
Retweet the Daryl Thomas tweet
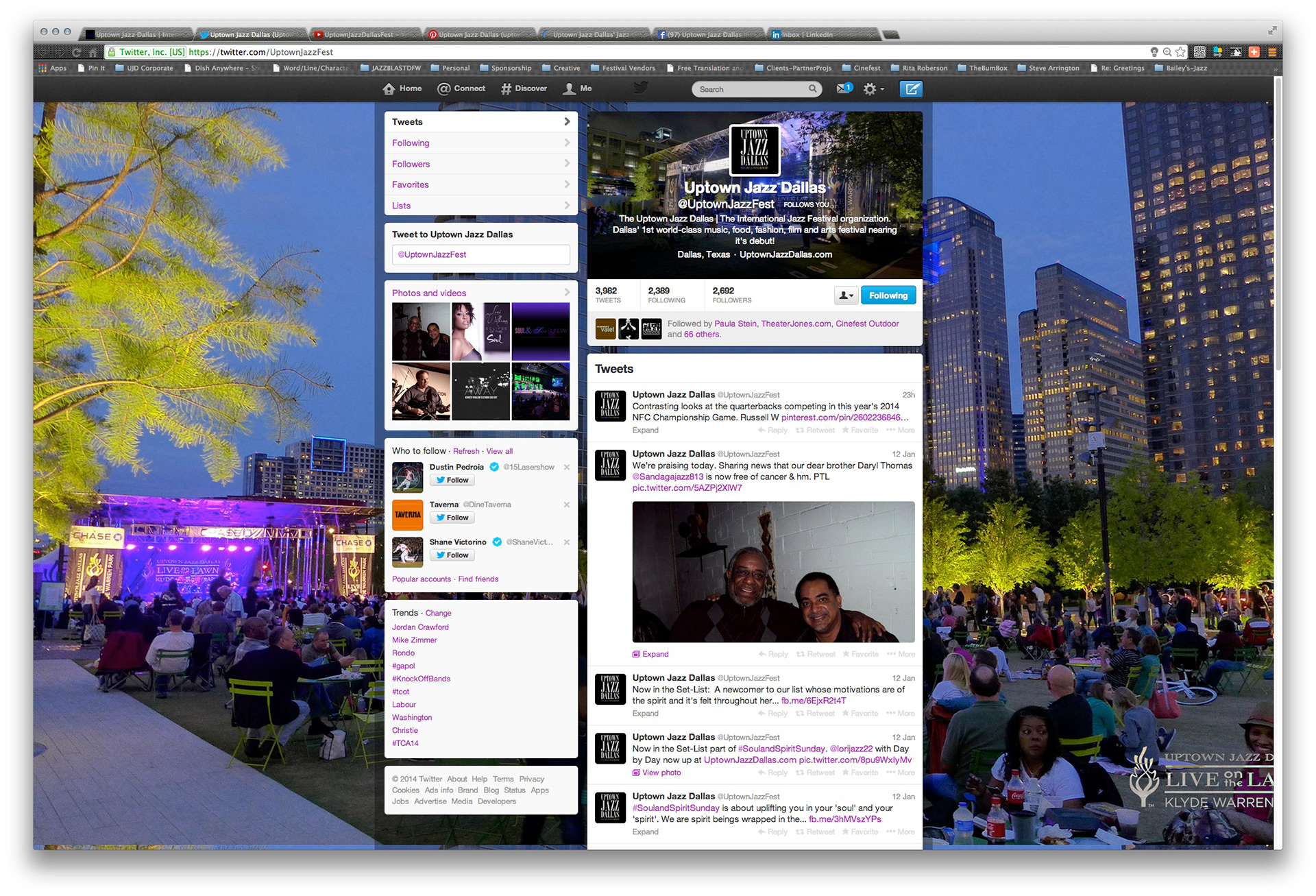[816, 654]
